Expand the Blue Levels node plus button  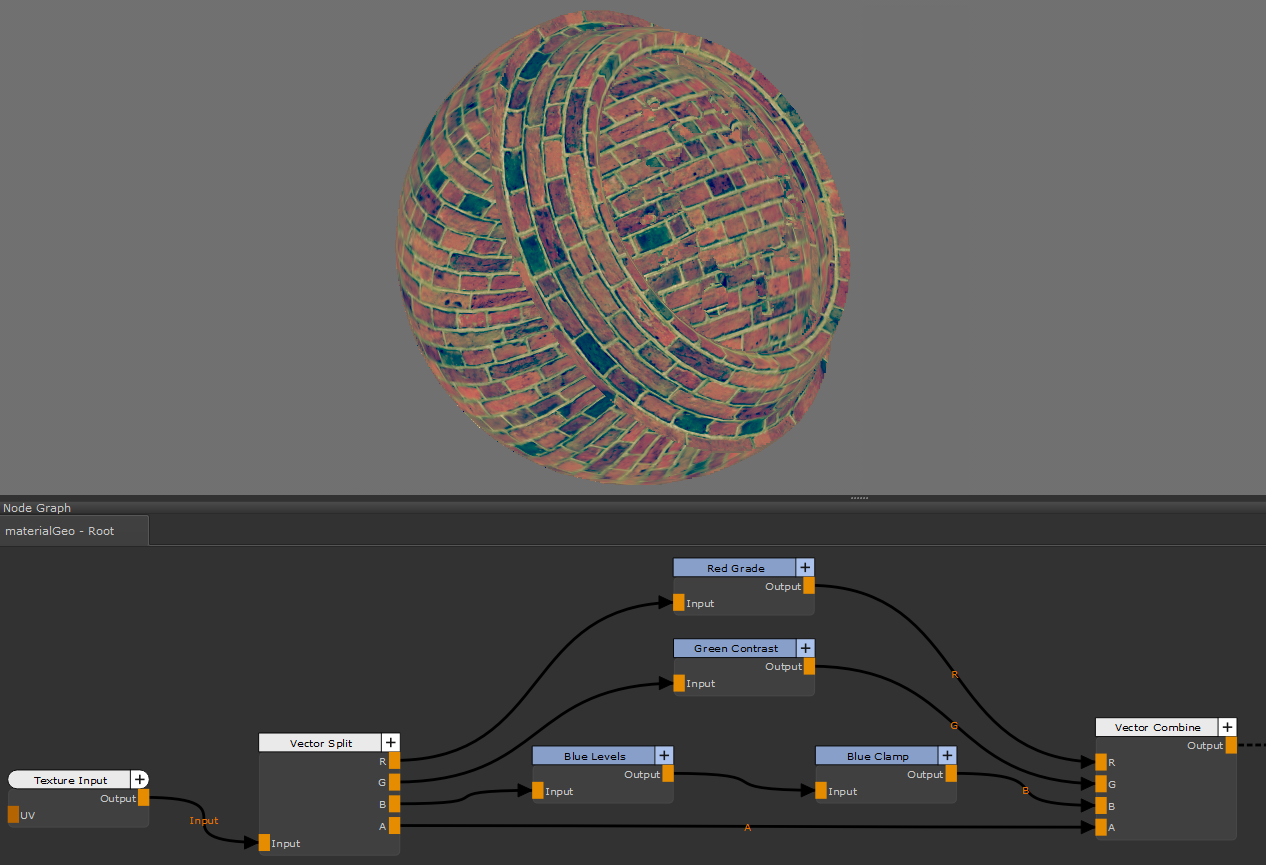(x=664, y=756)
